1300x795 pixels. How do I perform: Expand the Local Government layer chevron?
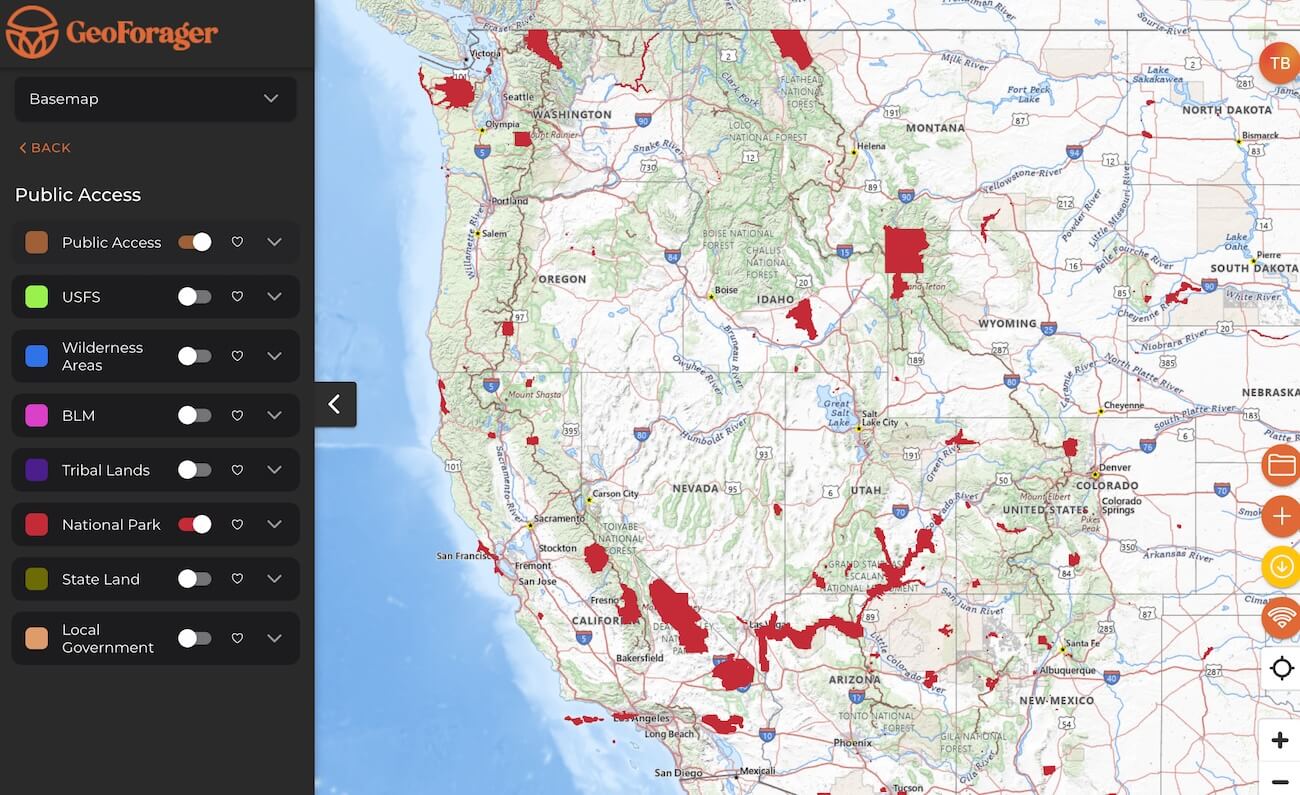click(x=275, y=638)
